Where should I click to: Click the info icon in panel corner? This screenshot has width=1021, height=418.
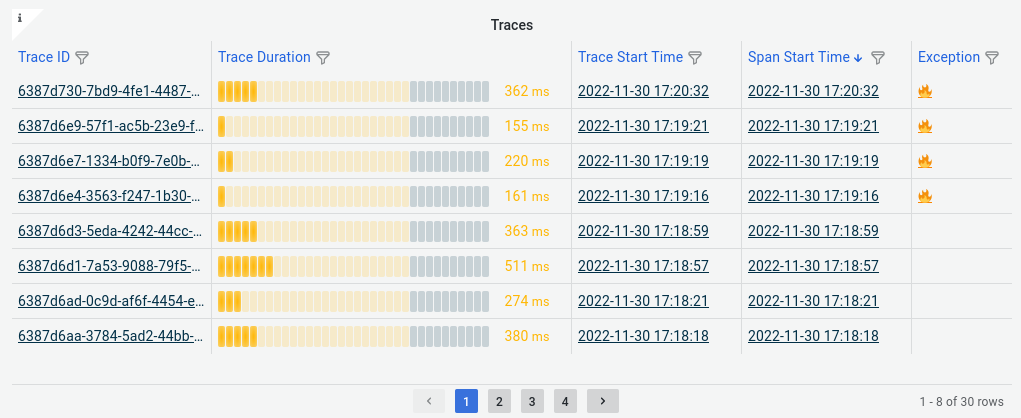click(20, 18)
